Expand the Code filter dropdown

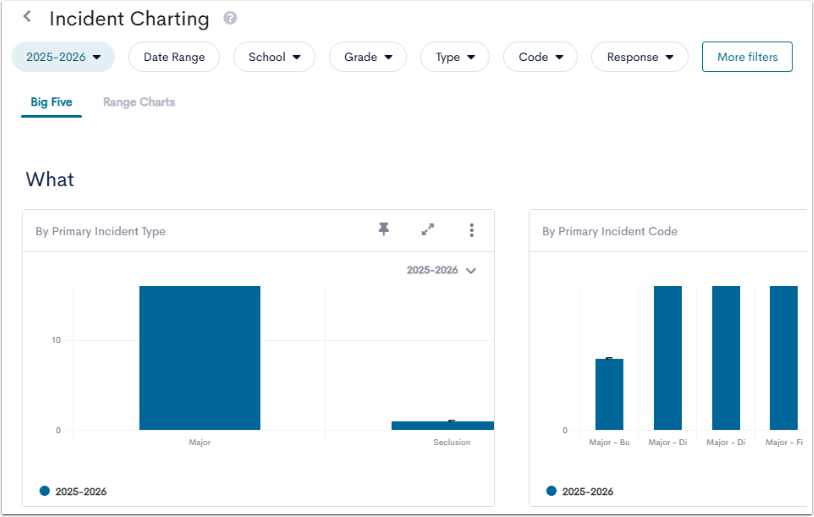click(x=540, y=57)
